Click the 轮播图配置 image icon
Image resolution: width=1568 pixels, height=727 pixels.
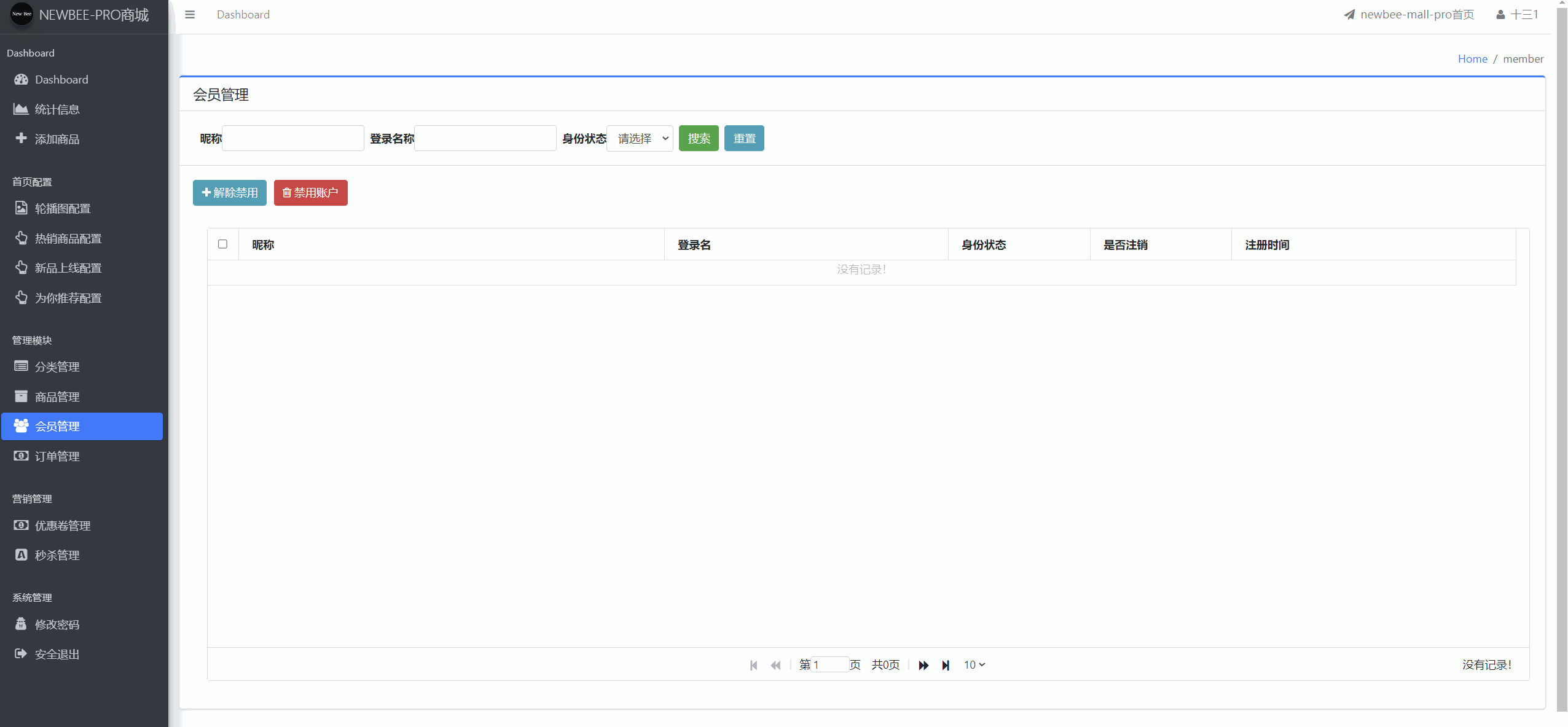pyautogui.click(x=21, y=208)
